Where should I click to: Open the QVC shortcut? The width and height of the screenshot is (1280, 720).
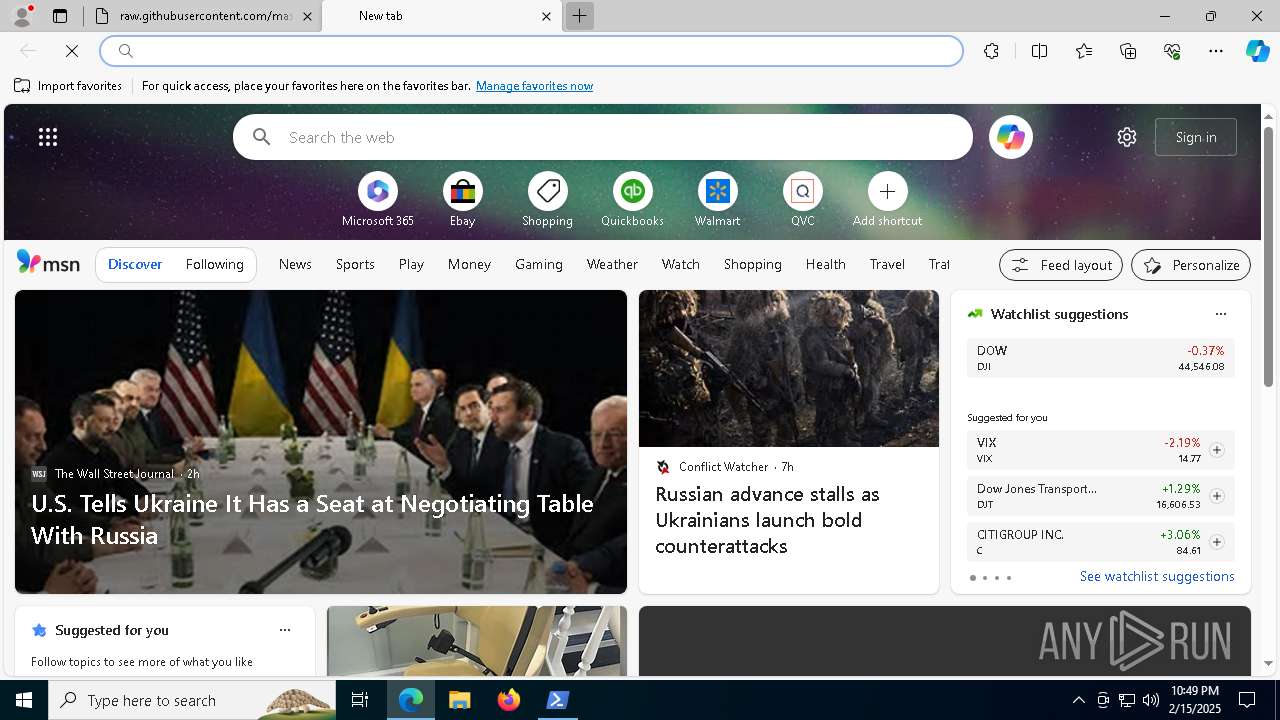click(x=802, y=200)
